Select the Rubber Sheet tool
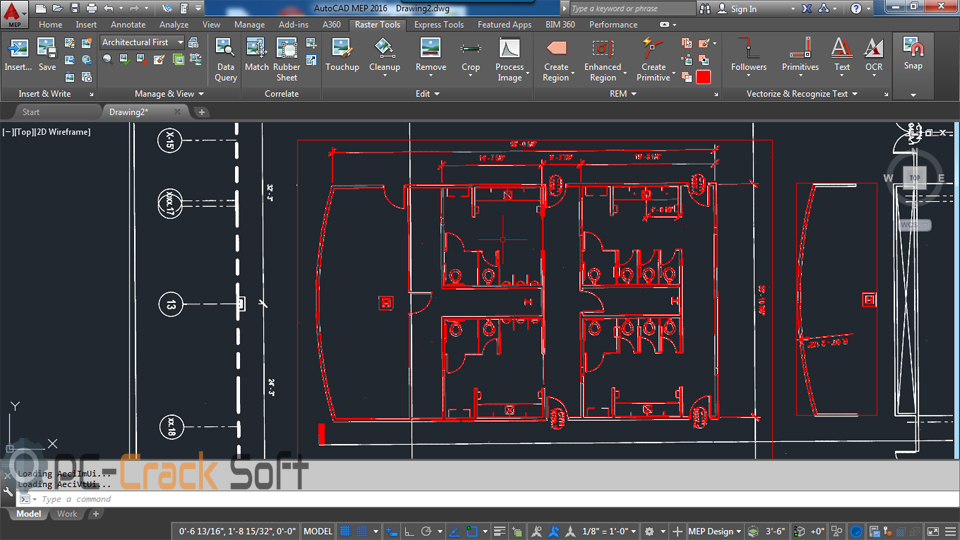Screen dimensions: 960x540 click(287, 59)
